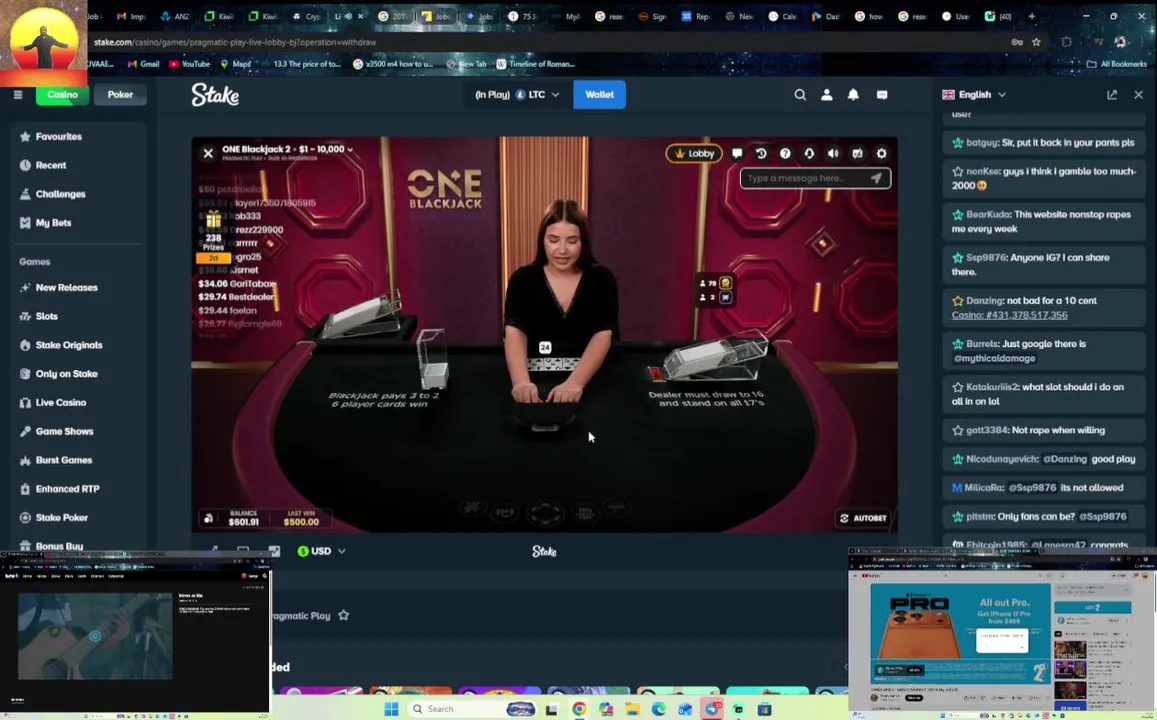Screen dimensions: 1157x720
Task: Open Google Chrome from taskbar
Action: [579, 709]
